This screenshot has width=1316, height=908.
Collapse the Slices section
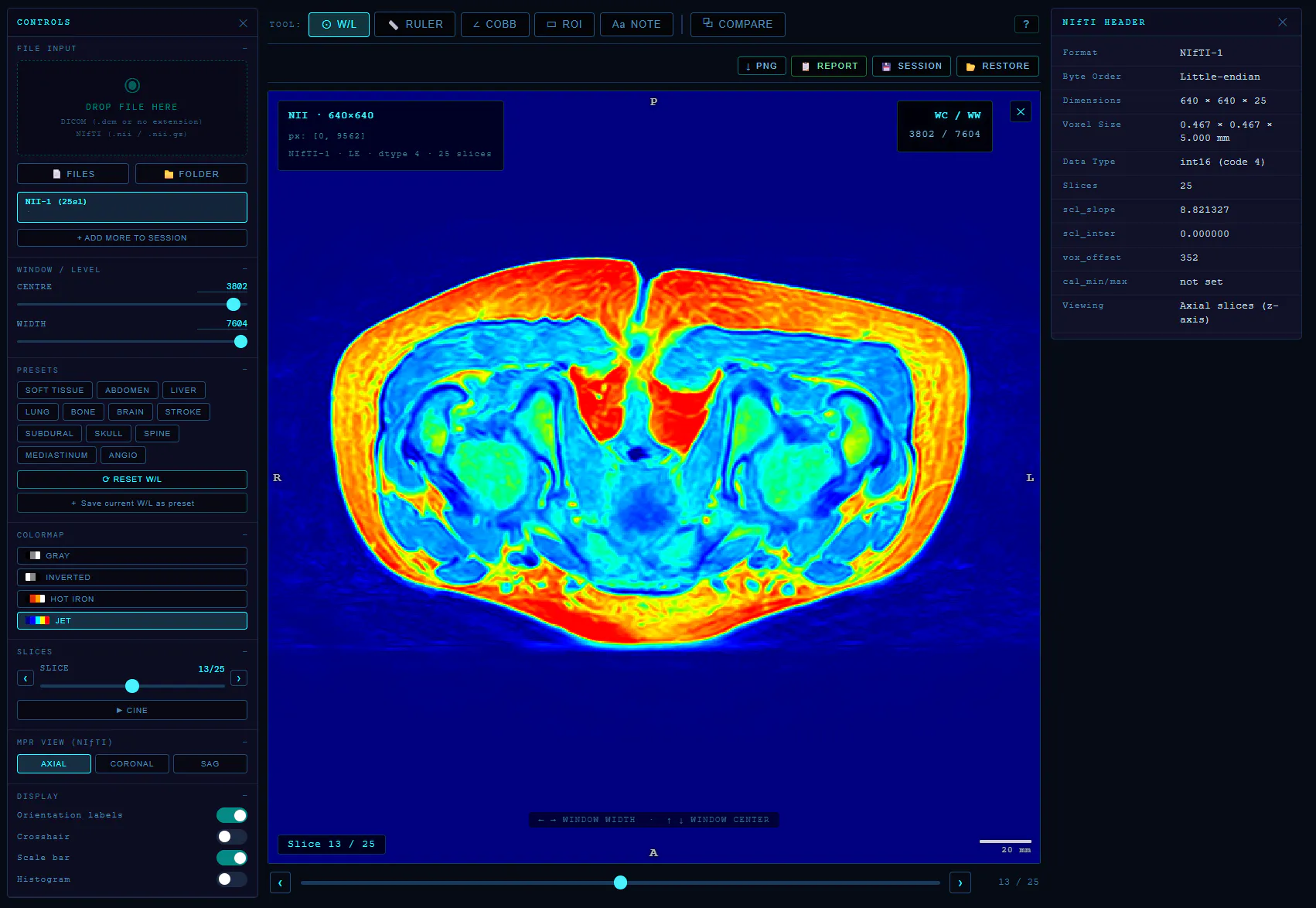pos(244,652)
